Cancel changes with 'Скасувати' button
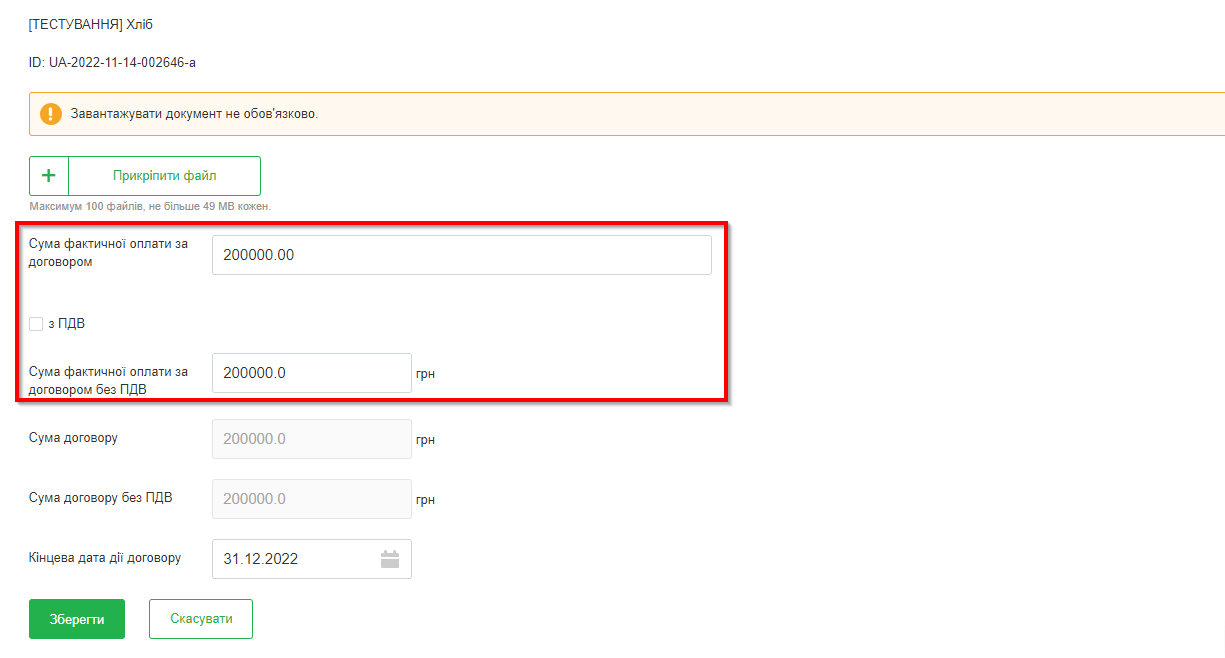 tap(201, 619)
